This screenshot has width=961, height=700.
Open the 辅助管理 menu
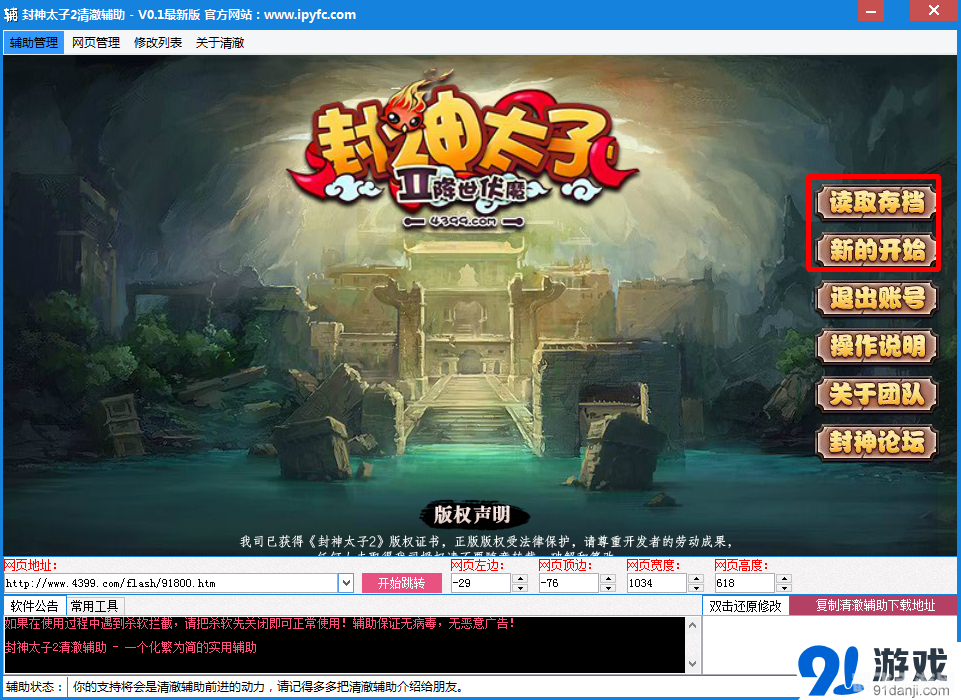click(x=33, y=42)
